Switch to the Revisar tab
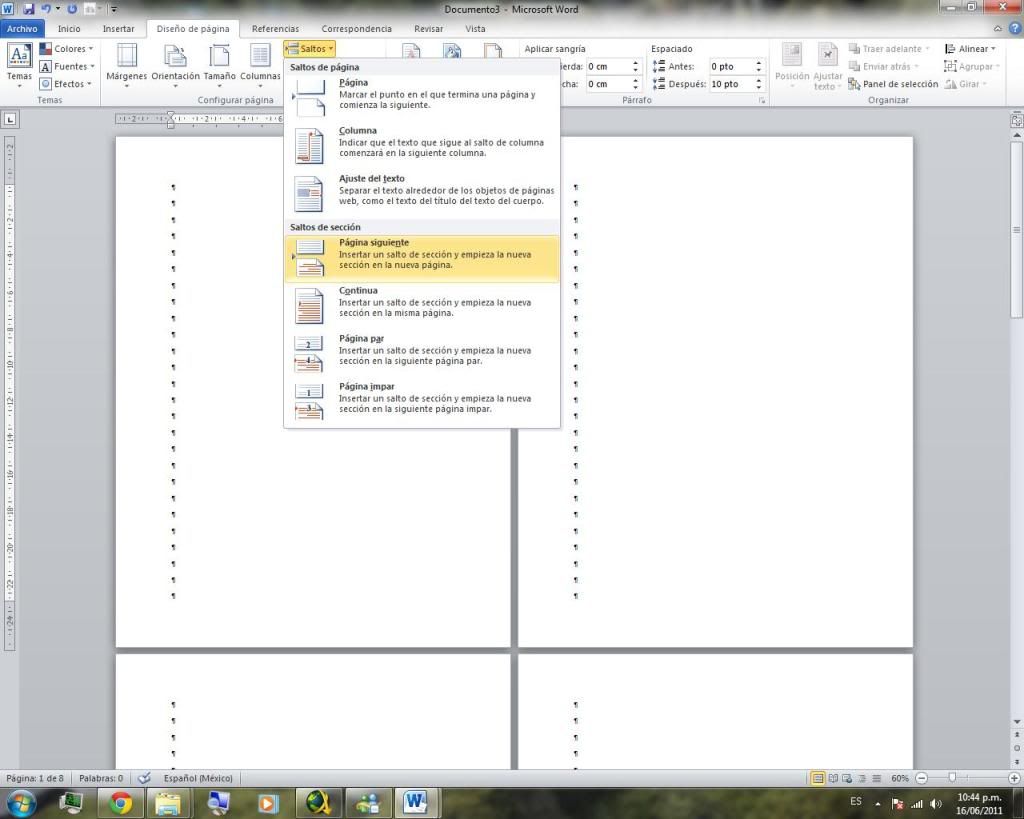The height and width of the screenshot is (819, 1024). pos(428,29)
